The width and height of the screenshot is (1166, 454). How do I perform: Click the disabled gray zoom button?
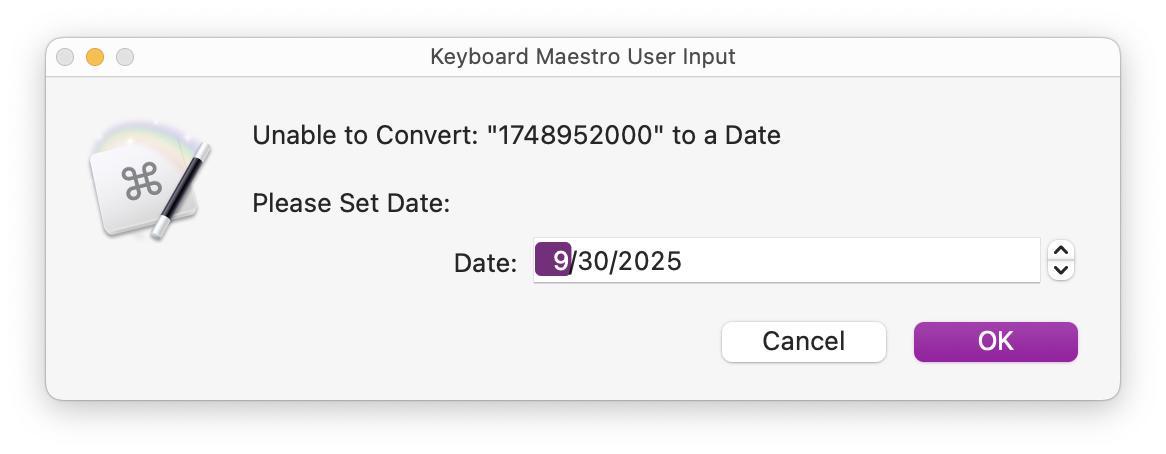[x=125, y=57]
